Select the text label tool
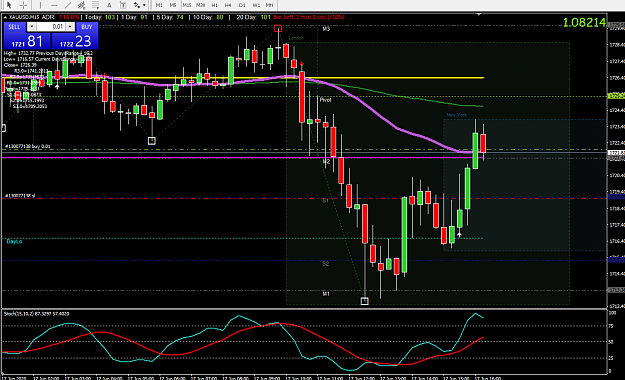 point(123,5)
